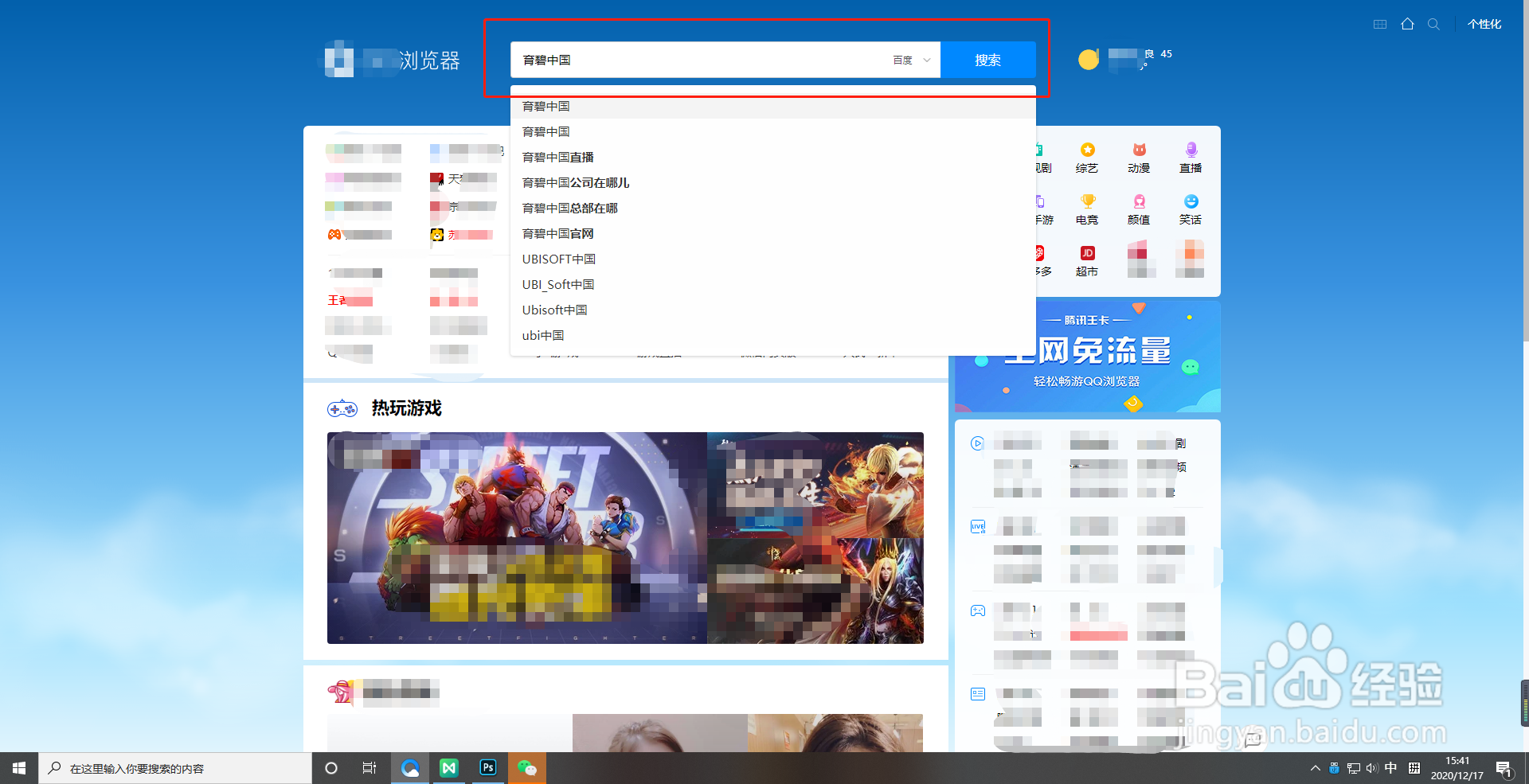Click the 热玩游戏 gamepad icon

(342, 409)
